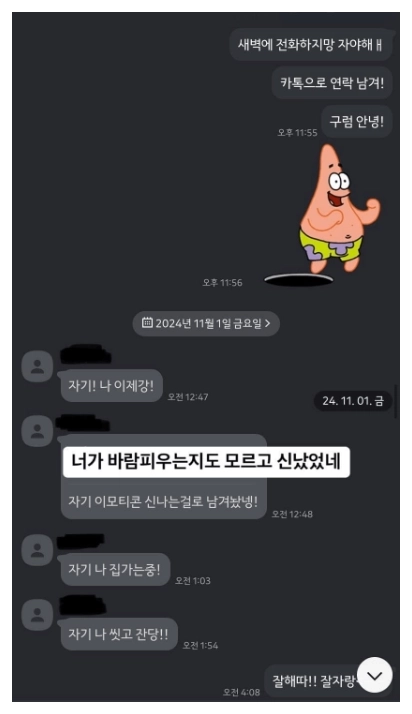Open the 2024년 11월 1일 금요일 date picker

click(x=206, y=323)
